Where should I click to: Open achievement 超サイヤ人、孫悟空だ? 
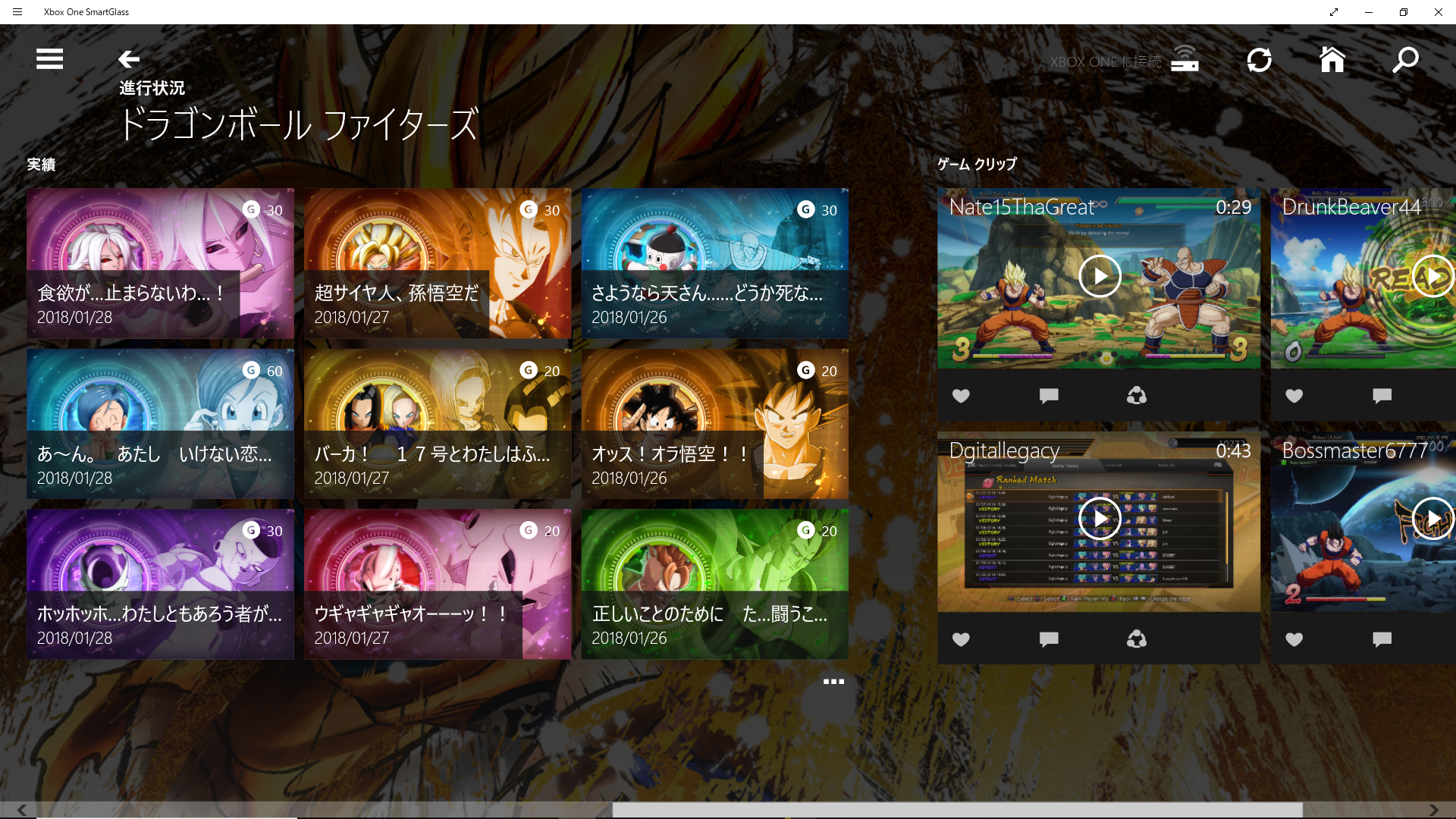438,263
